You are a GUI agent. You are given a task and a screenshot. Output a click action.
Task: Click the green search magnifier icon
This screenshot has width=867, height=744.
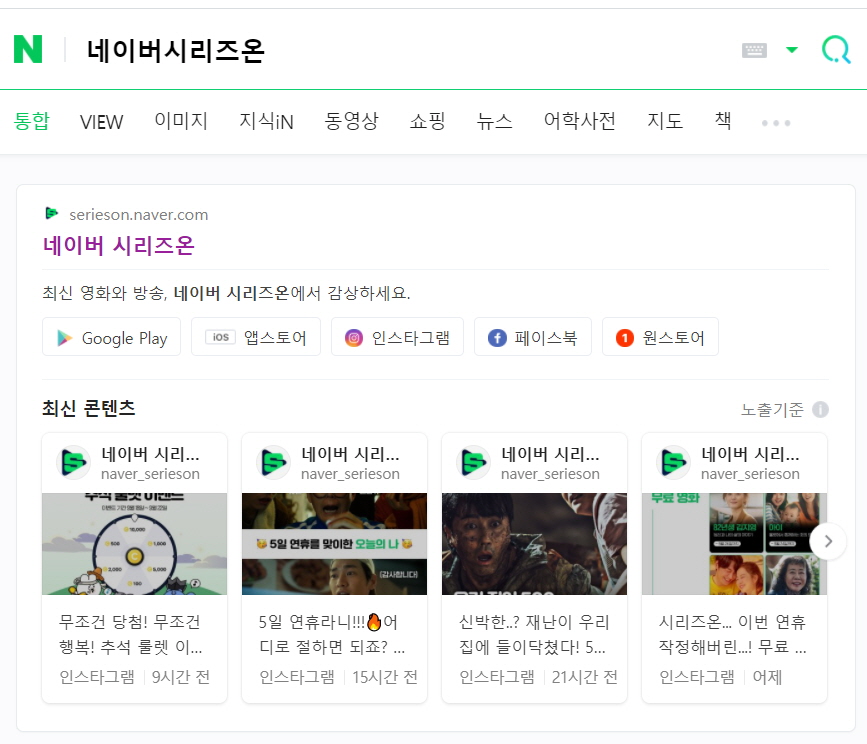point(836,50)
